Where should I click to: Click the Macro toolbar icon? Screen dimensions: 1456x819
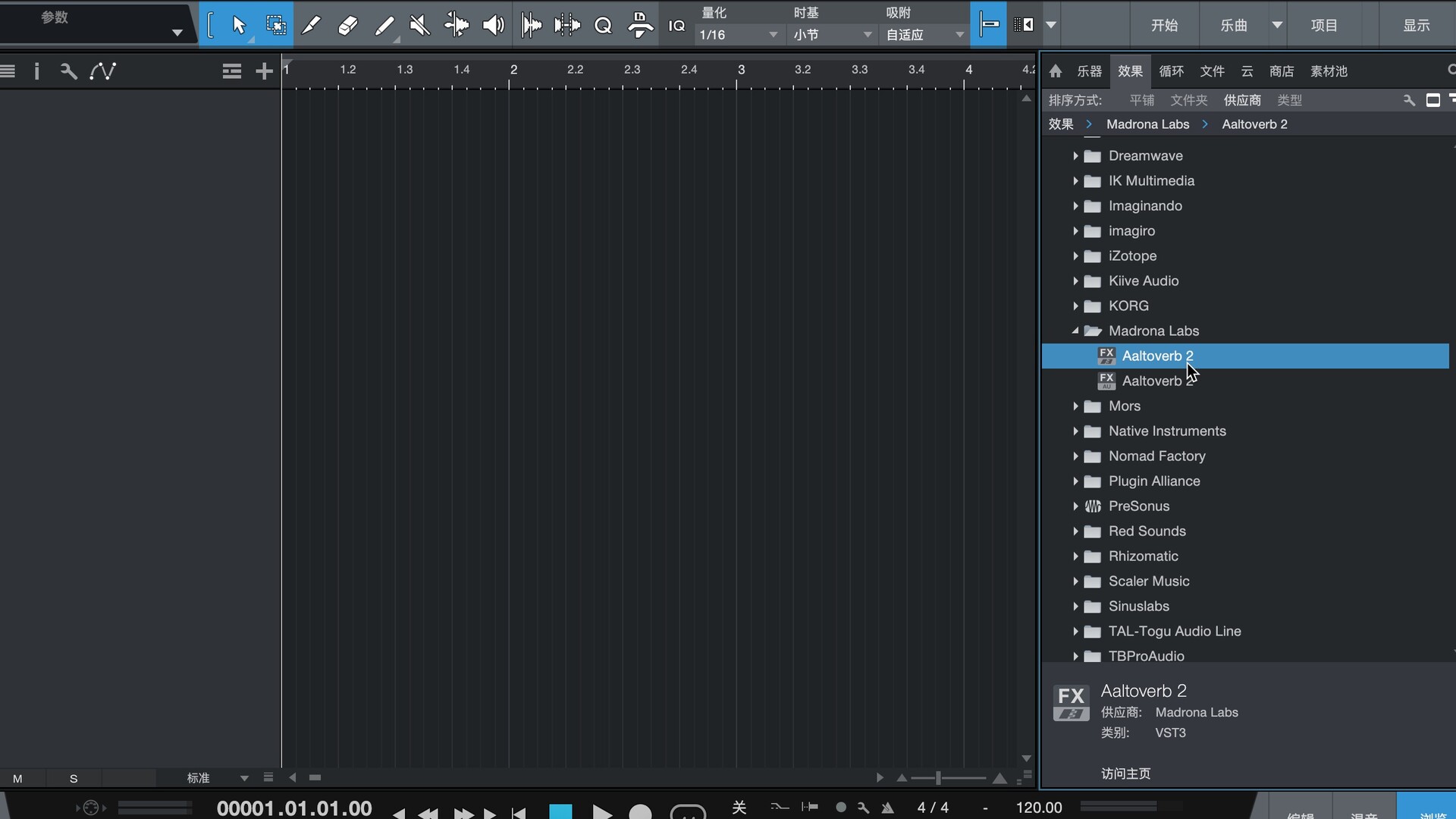(640, 25)
